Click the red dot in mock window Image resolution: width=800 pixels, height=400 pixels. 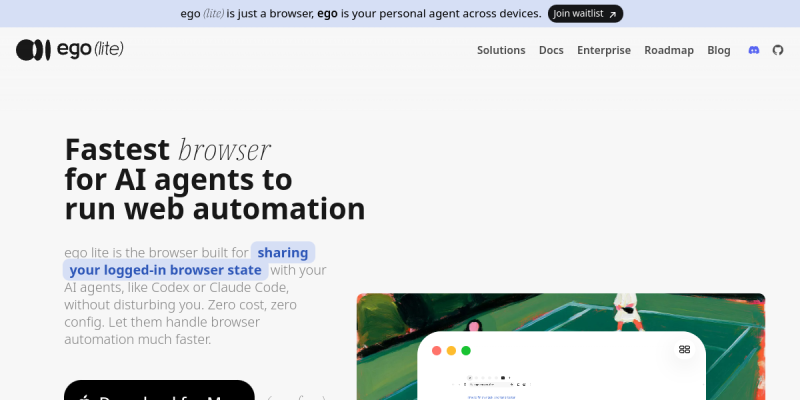[x=437, y=351]
